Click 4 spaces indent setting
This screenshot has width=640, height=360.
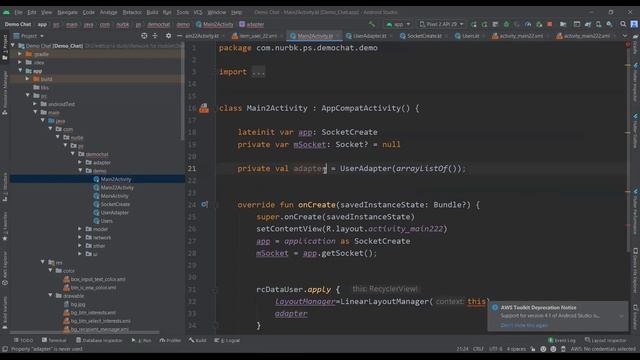pos(516,349)
